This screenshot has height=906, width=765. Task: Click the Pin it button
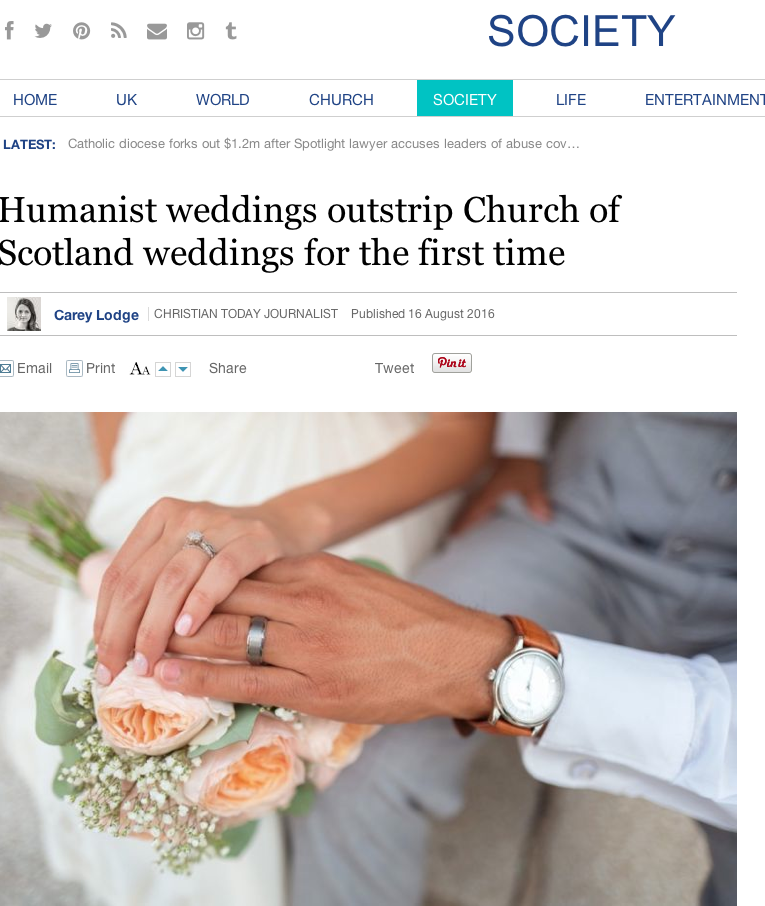tap(452, 363)
